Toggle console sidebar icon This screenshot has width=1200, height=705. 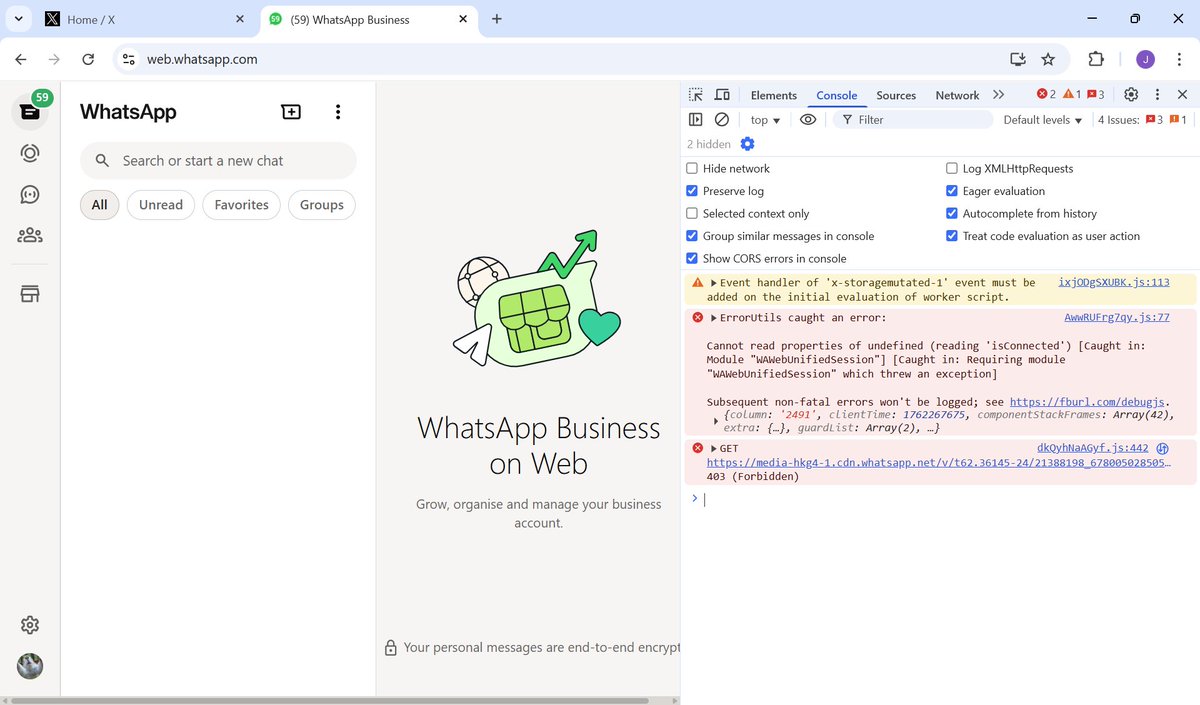696,120
